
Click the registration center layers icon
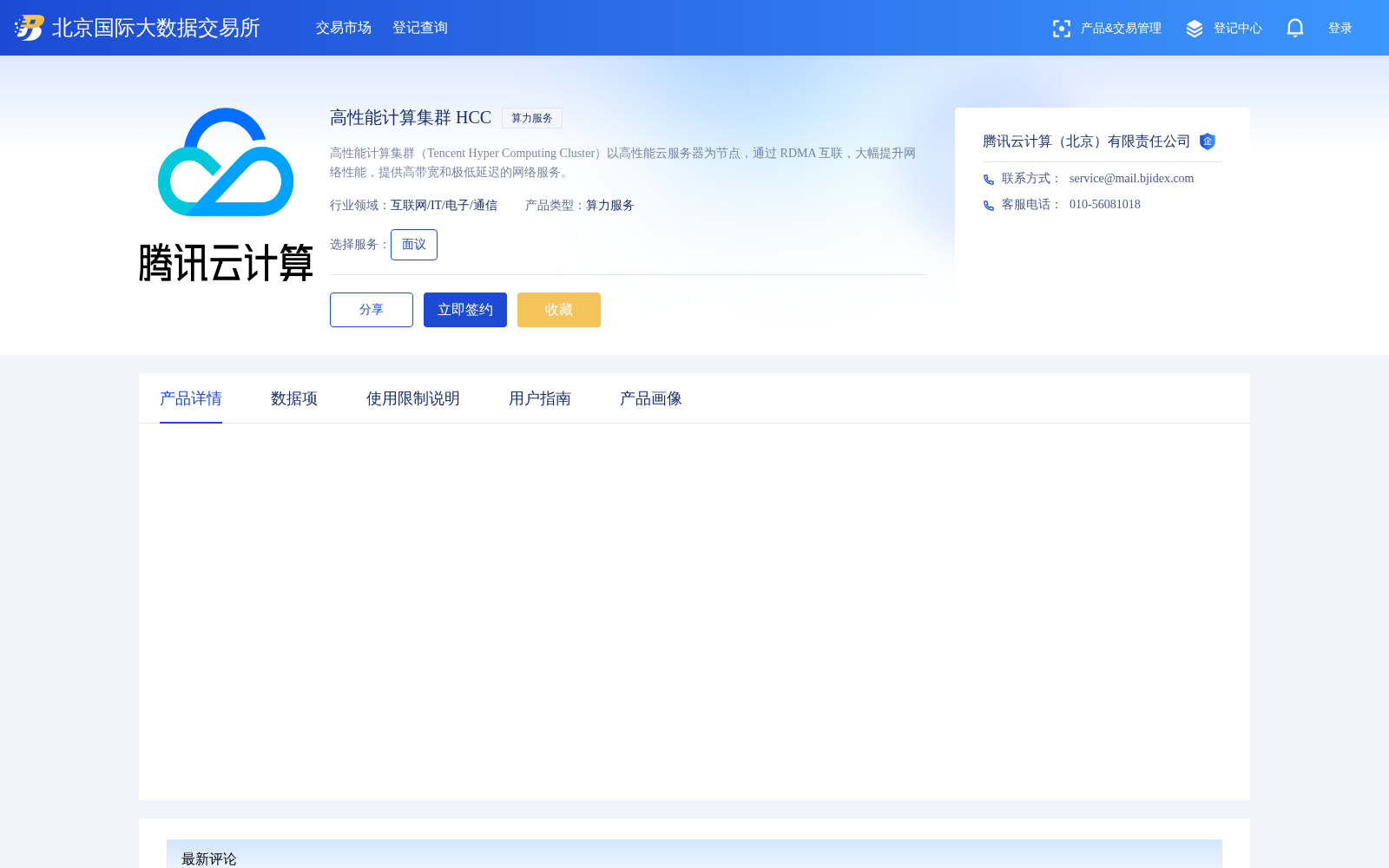pyautogui.click(x=1195, y=29)
